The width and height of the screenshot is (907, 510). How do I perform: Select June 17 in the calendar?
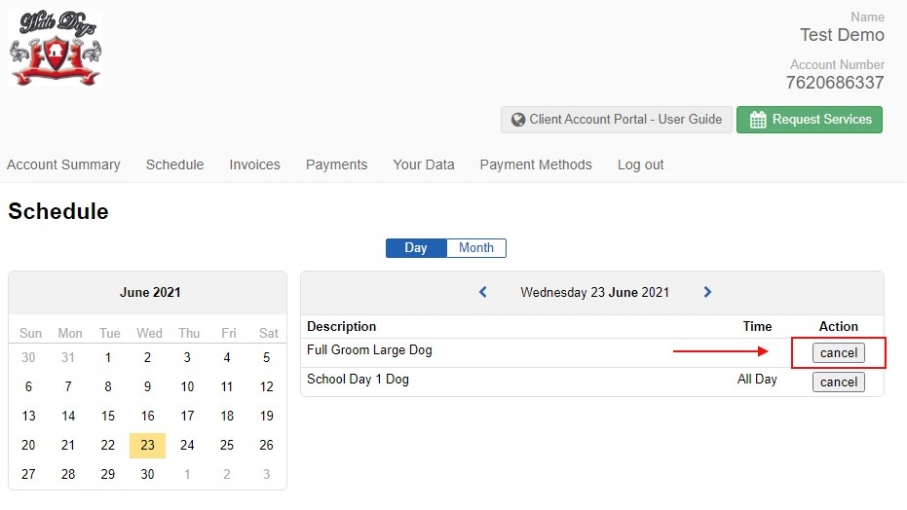187,416
